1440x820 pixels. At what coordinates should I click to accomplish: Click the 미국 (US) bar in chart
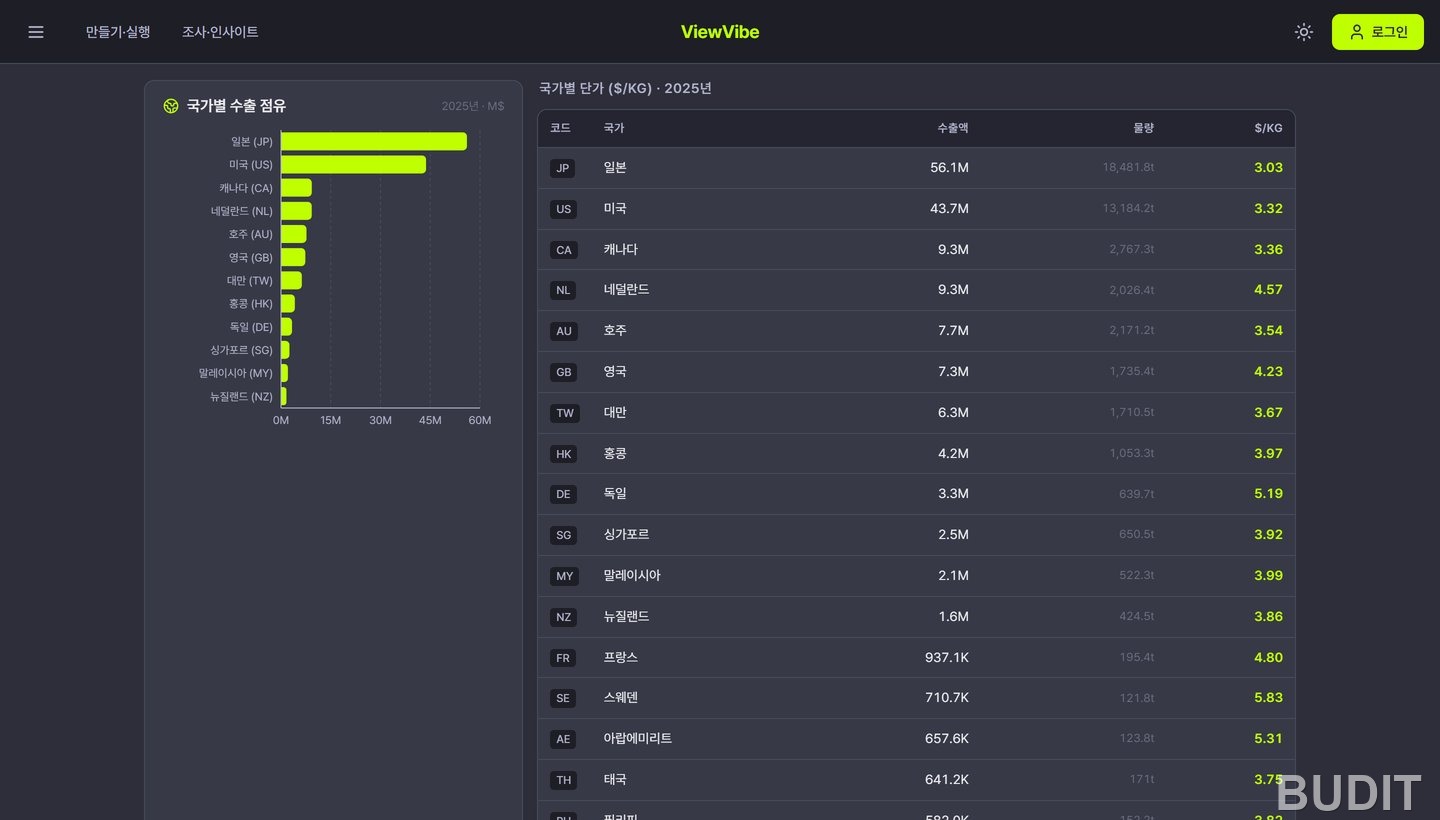pos(353,165)
